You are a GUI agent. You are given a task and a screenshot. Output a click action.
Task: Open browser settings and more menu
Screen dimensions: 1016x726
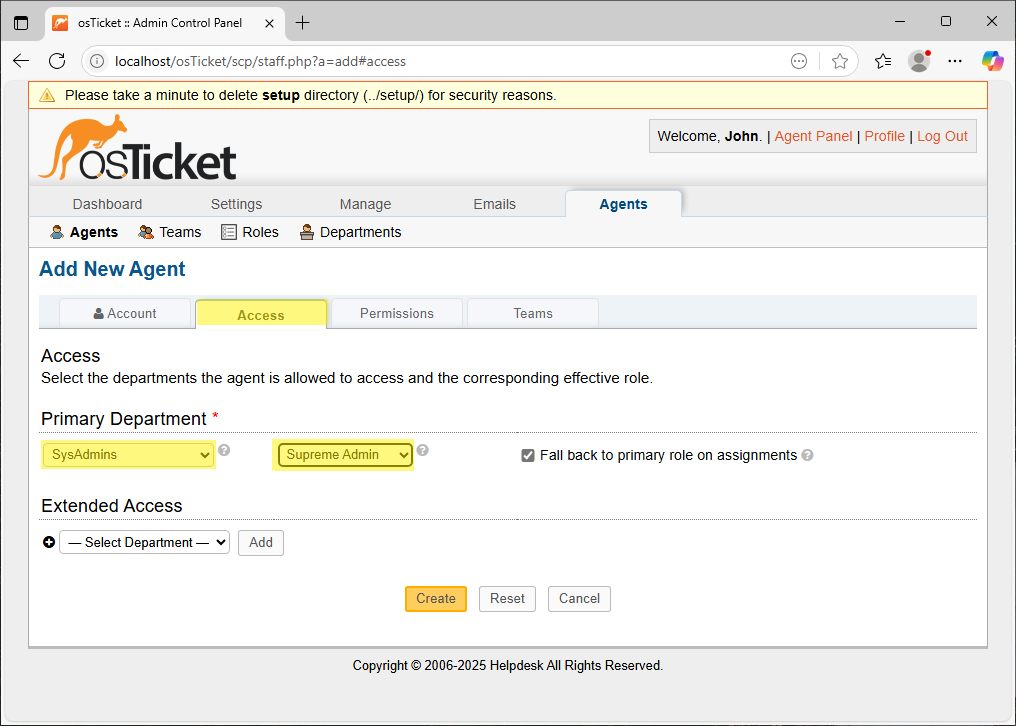tap(954, 61)
